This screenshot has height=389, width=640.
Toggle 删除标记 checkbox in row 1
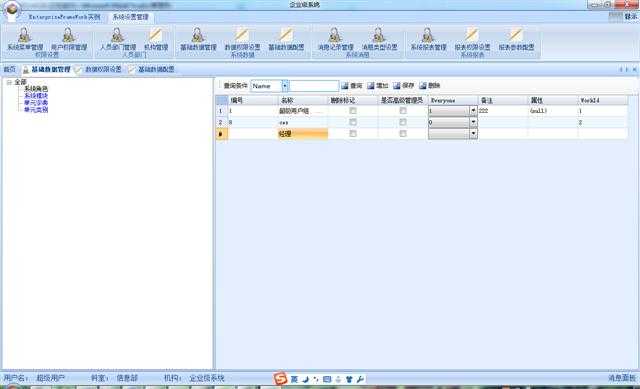[x=353, y=111]
